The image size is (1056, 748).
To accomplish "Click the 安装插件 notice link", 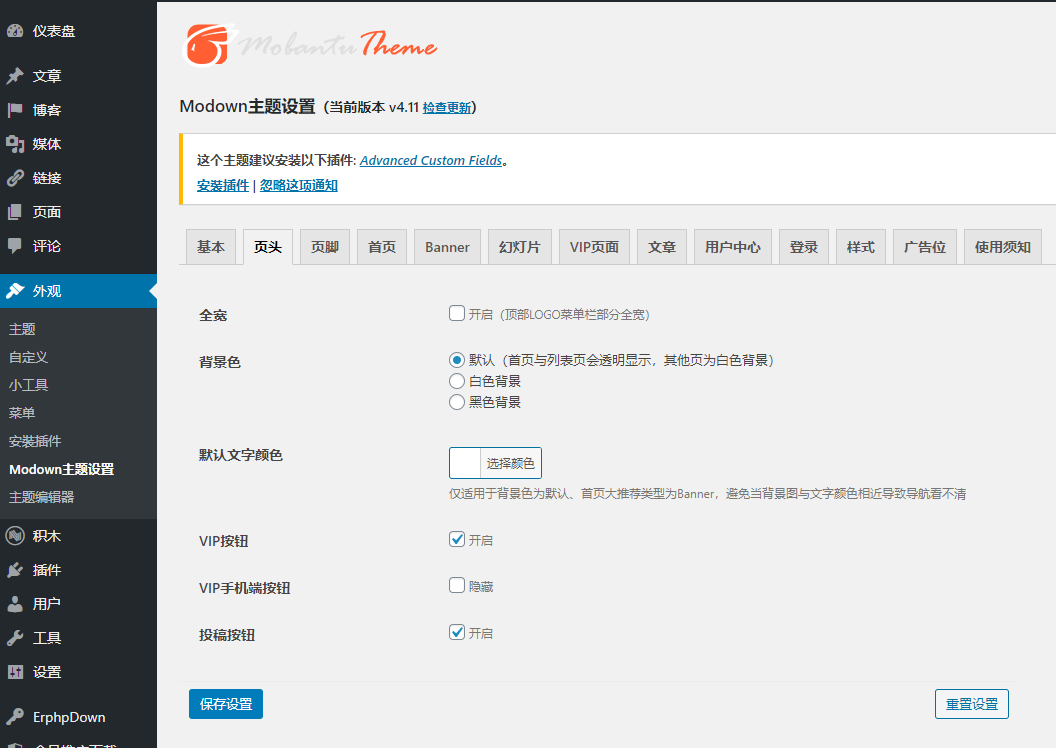I will (x=223, y=185).
